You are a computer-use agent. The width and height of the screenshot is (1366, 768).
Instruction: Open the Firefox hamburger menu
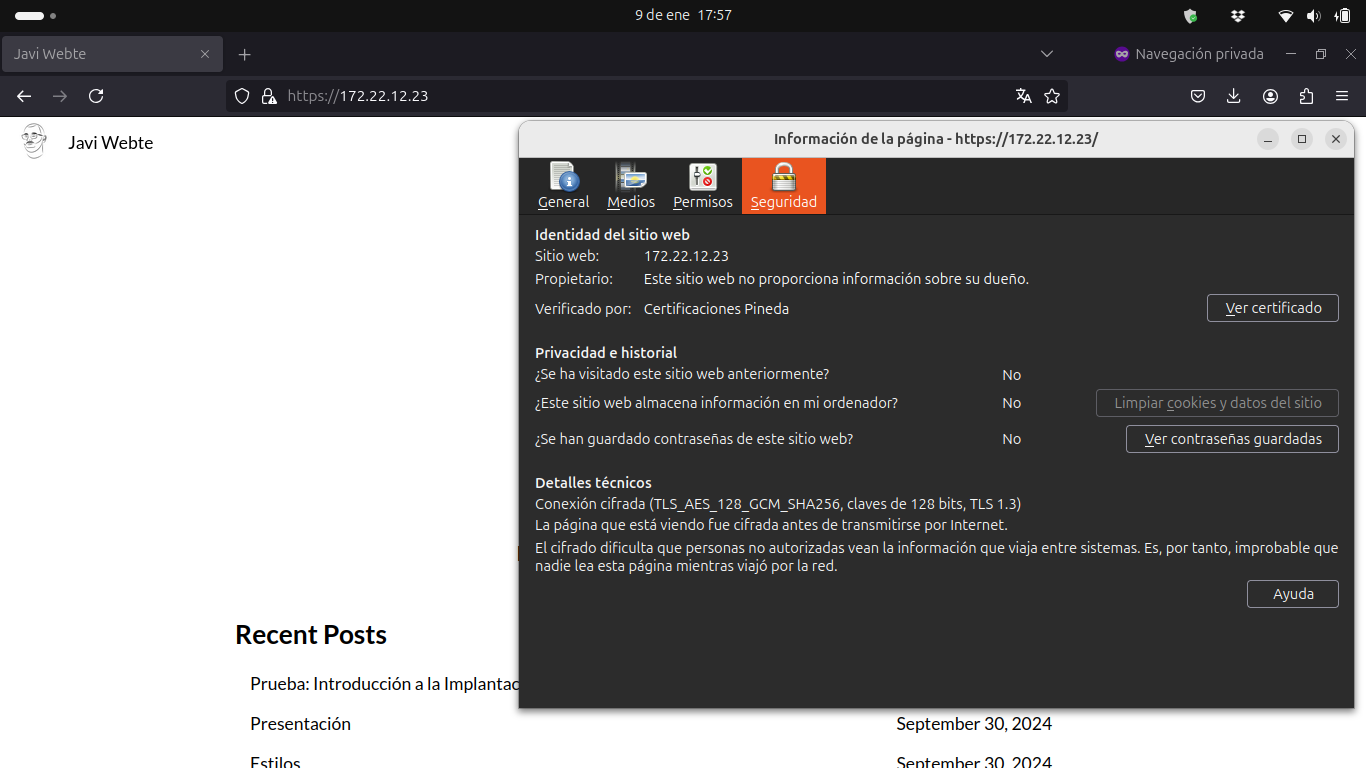coord(1342,96)
